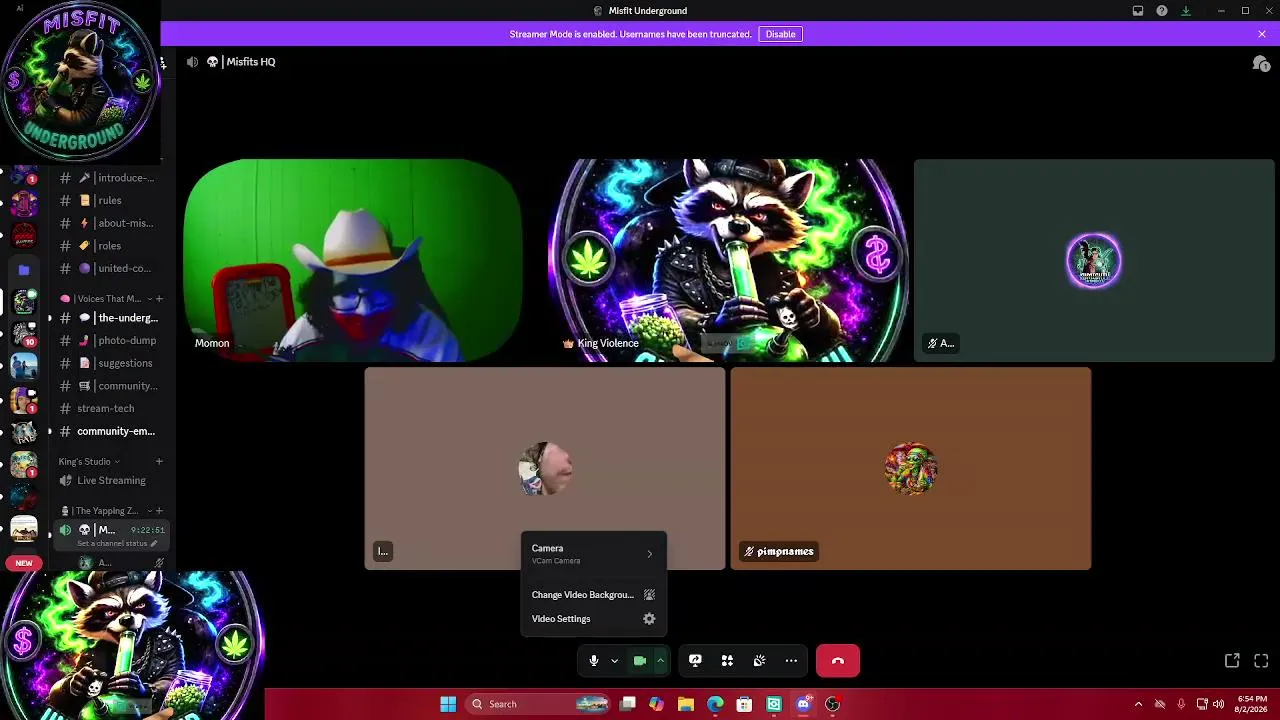This screenshot has width=1280, height=720.
Task: Enter full screen for the call
Action: coord(1261,661)
